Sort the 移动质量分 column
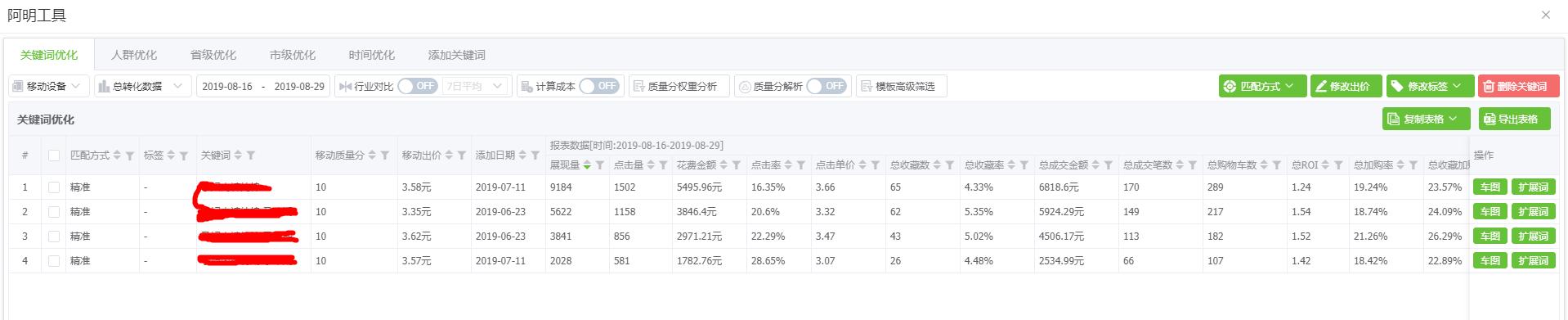 tap(372, 155)
